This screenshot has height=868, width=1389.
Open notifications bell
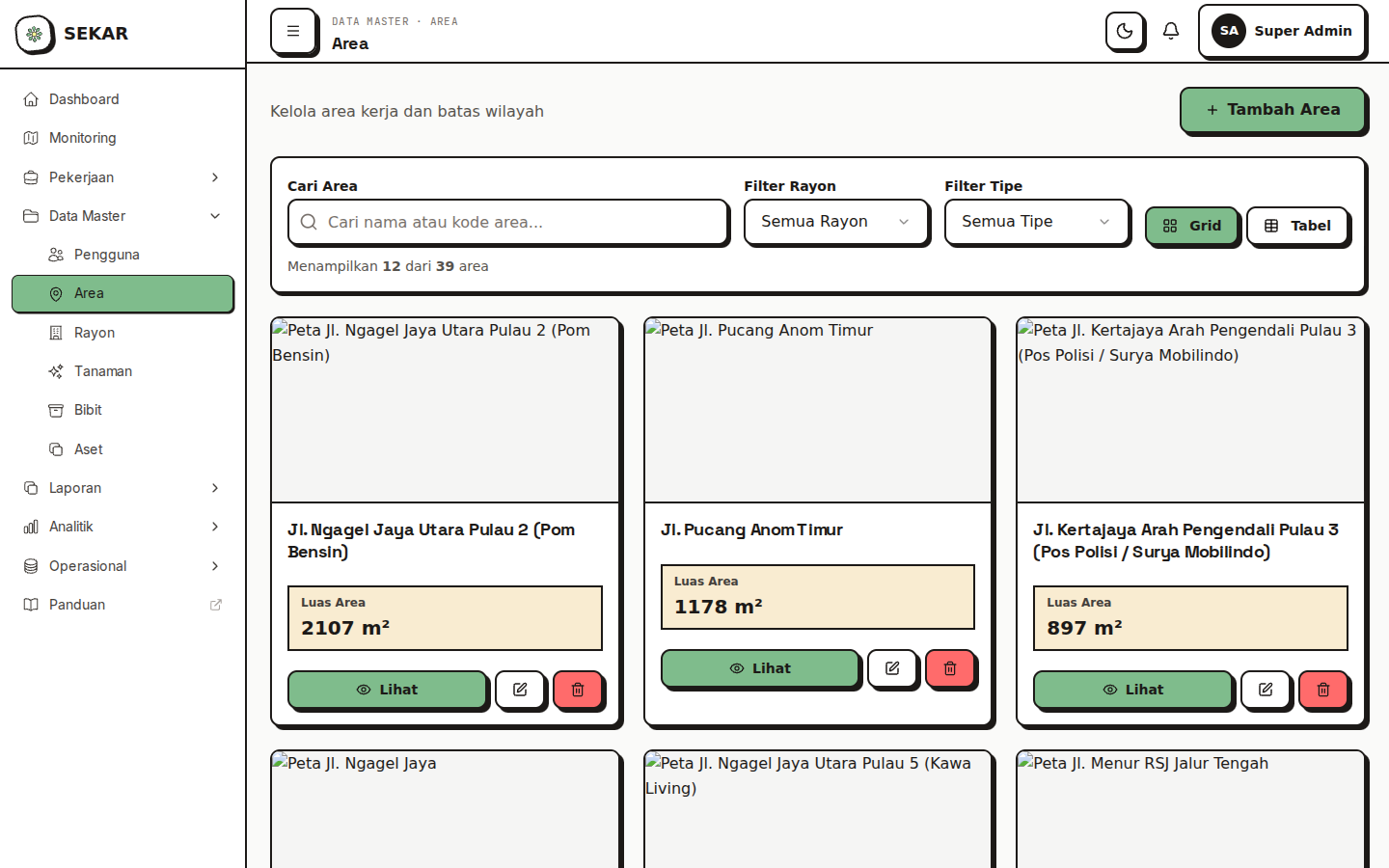1171,31
